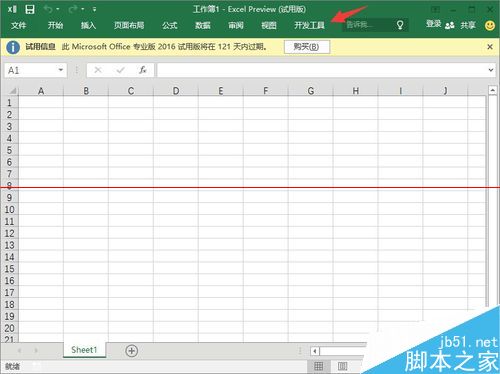Expand the formula bar chevron
Image resolution: width=500 pixels, height=374 pixels.
491,70
